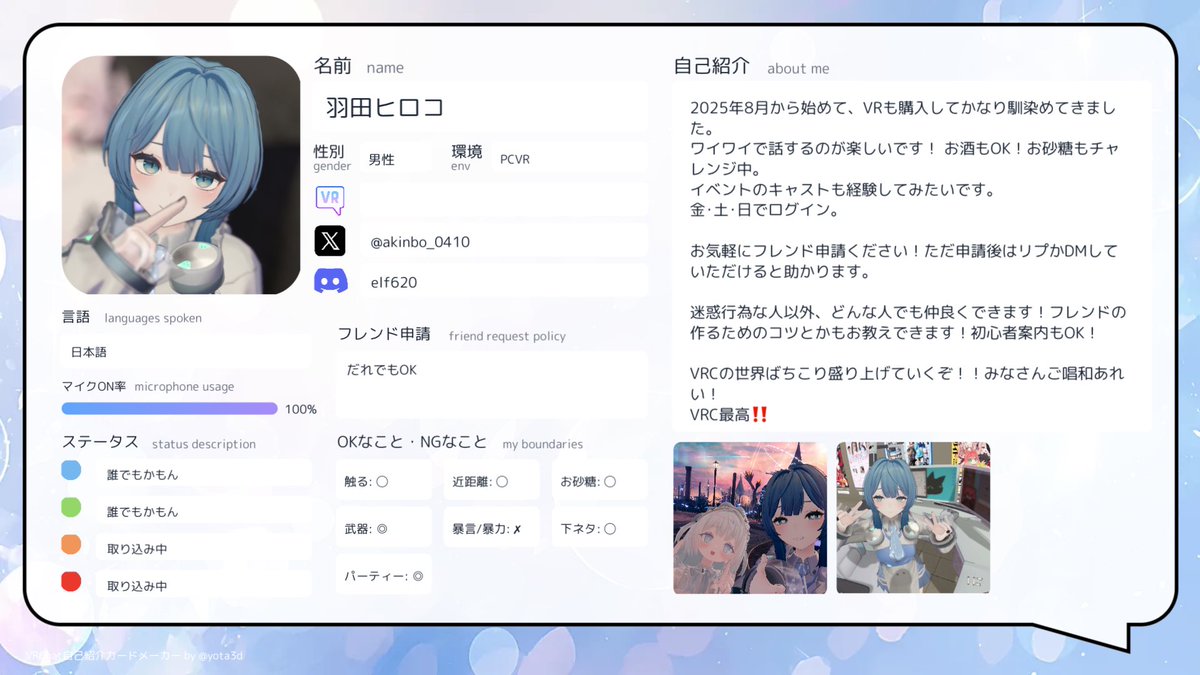Click the ステータス status description heading
The height and width of the screenshot is (675, 1200).
pyautogui.click(x=158, y=442)
